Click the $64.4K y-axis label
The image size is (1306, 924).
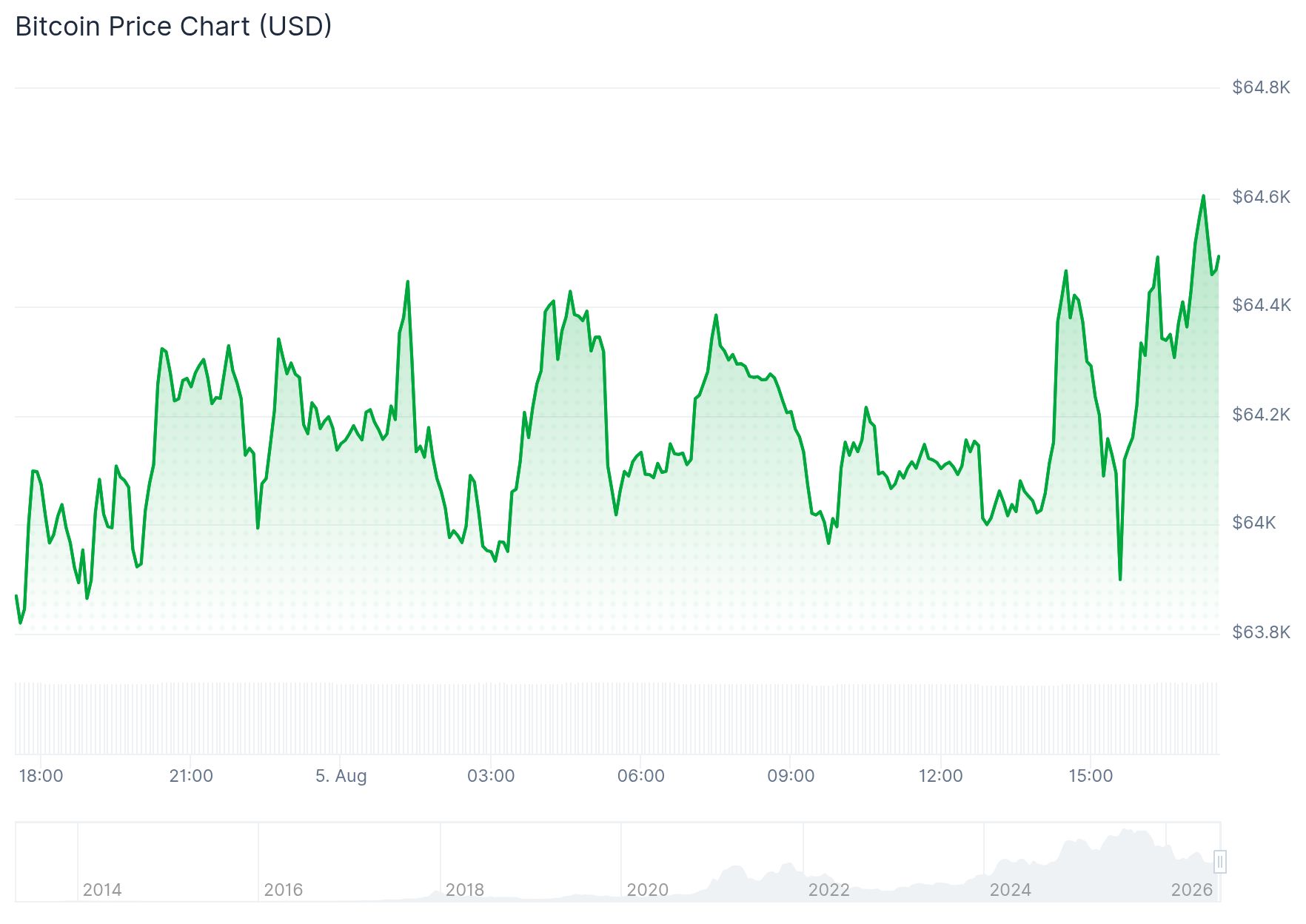tap(1261, 305)
